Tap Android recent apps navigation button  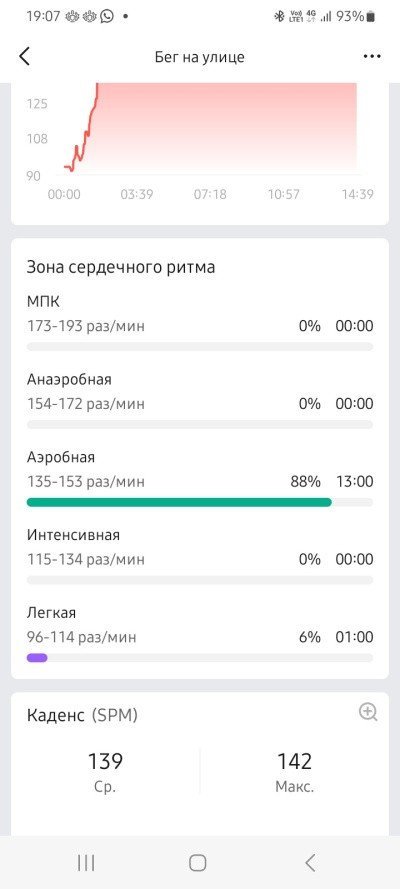(86, 863)
